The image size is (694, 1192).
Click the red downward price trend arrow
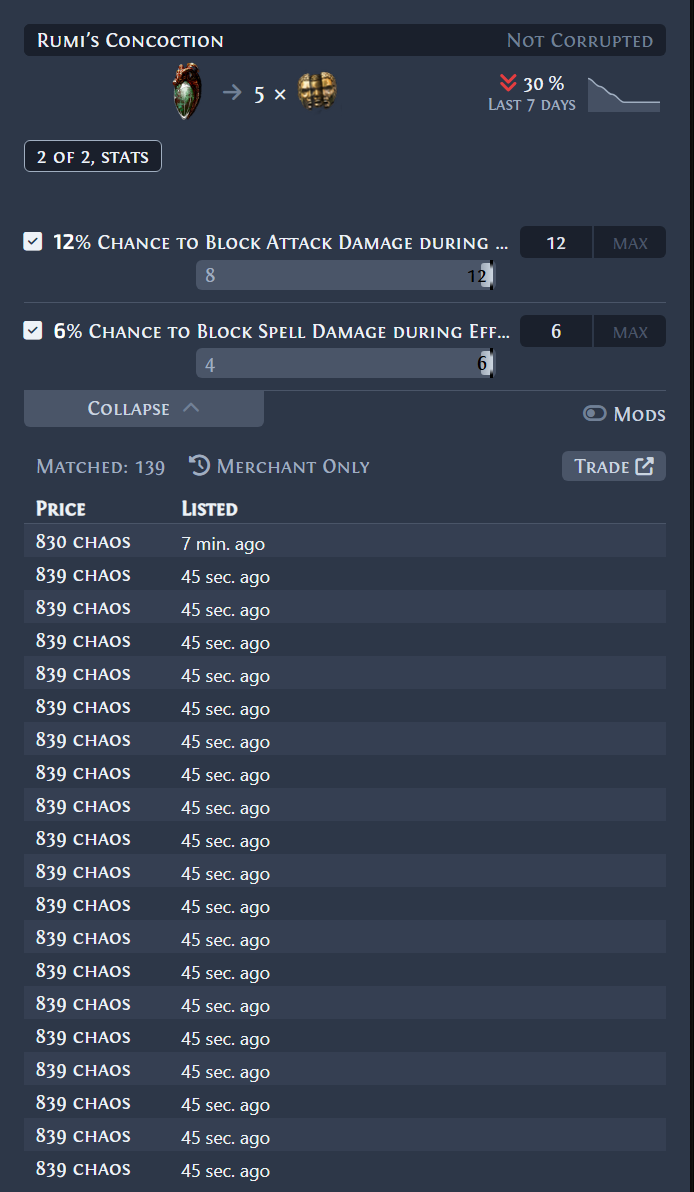pyautogui.click(x=509, y=83)
